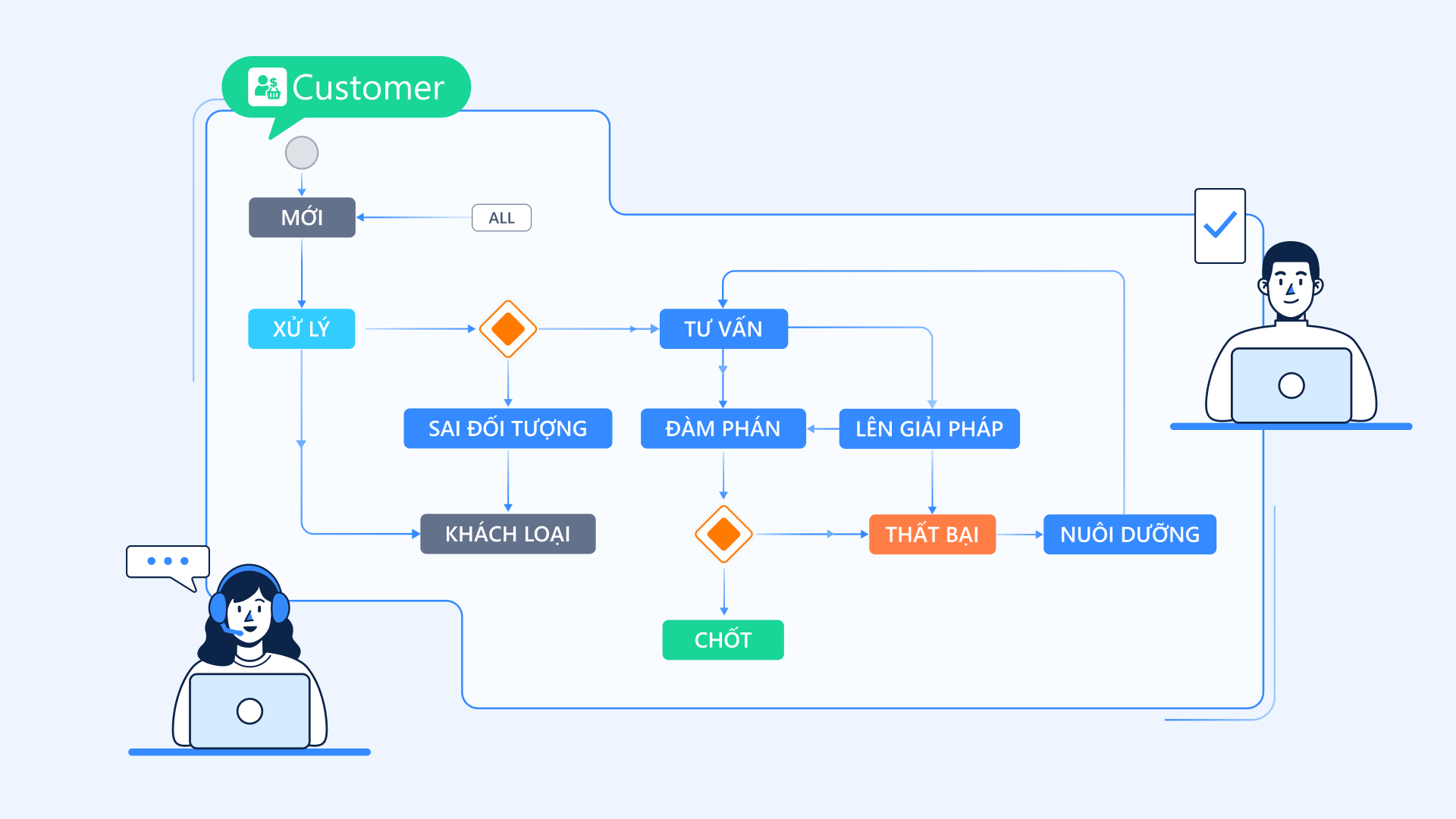The image size is (1456, 819).
Task: Toggle the CHỐT completion state
Action: (x=723, y=639)
